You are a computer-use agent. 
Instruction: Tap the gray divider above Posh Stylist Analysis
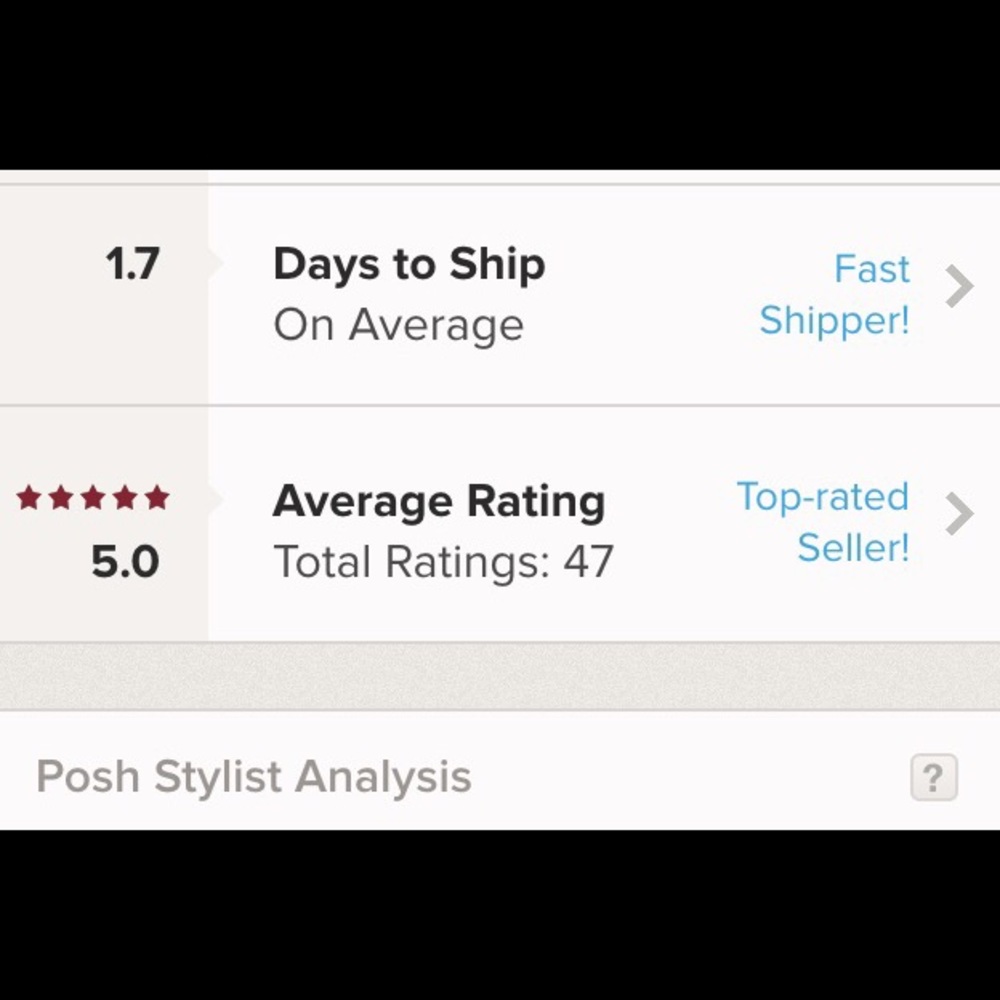pos(500,676)
